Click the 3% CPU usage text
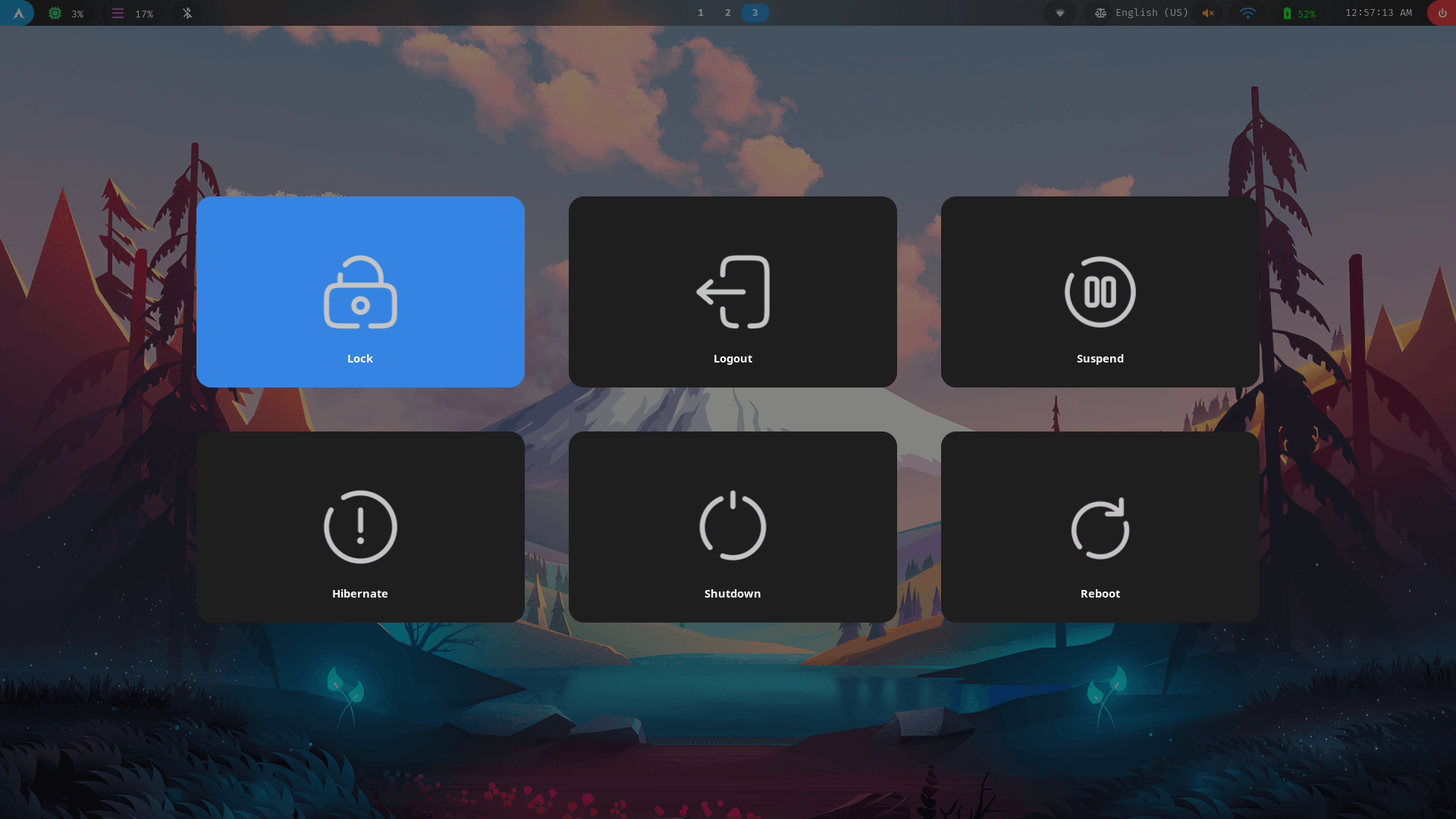This screenshot has height=819, width=1456. pyautogui.click(x=77, y=14)
